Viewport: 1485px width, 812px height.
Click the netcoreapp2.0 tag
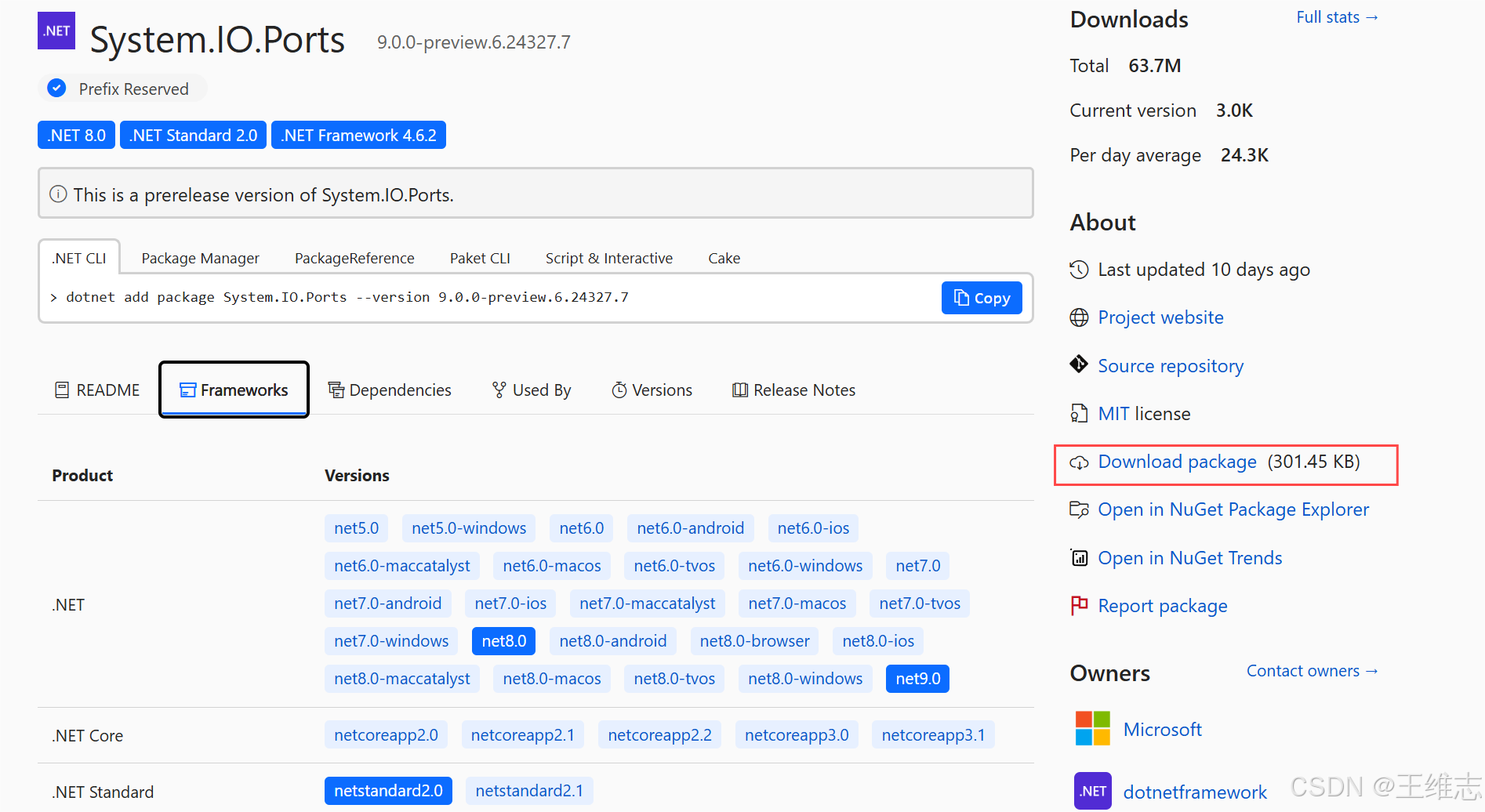click(x=386, y=735)
